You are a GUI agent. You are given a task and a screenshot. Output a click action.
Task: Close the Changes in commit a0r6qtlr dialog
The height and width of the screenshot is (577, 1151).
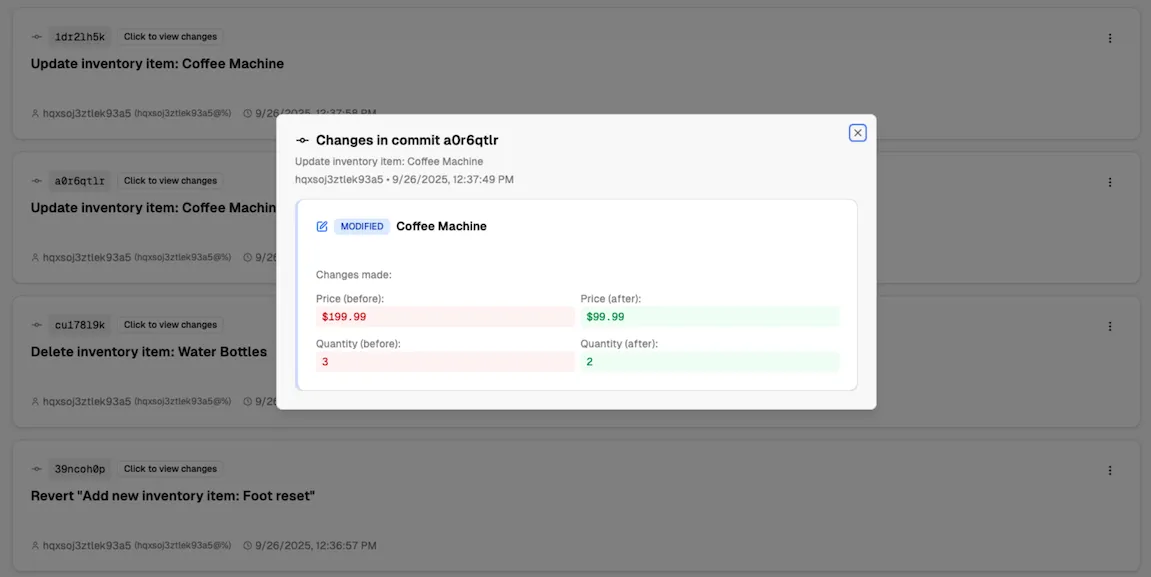click(857, 131)
